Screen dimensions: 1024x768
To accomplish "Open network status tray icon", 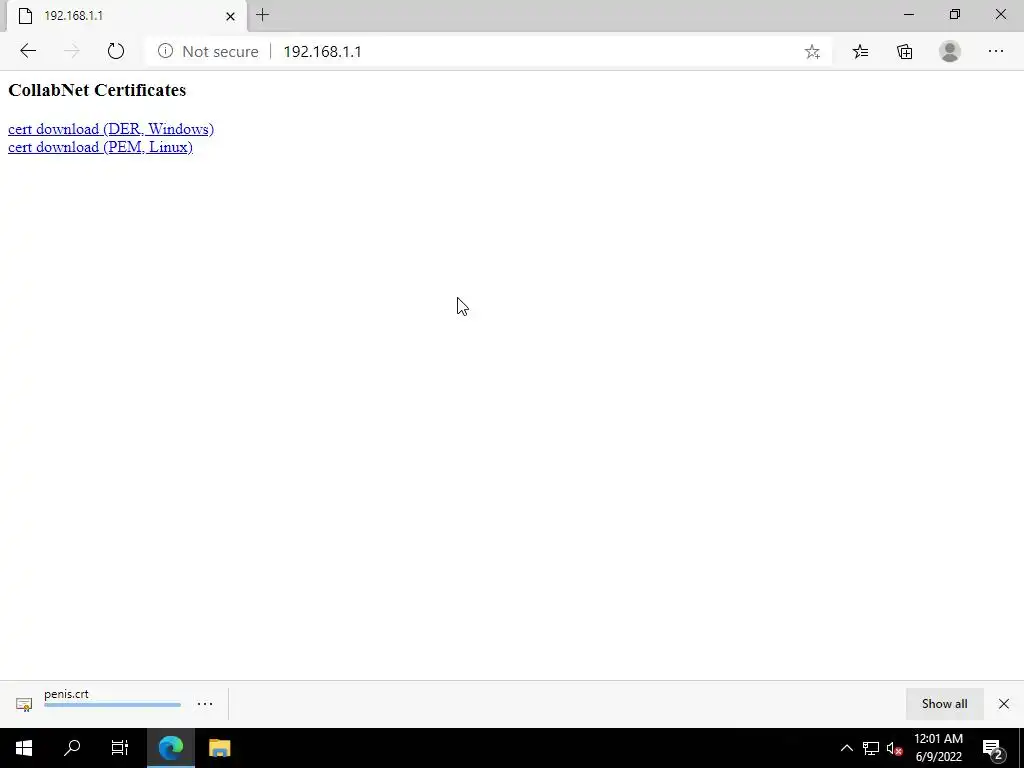I will tap(871, 748).
